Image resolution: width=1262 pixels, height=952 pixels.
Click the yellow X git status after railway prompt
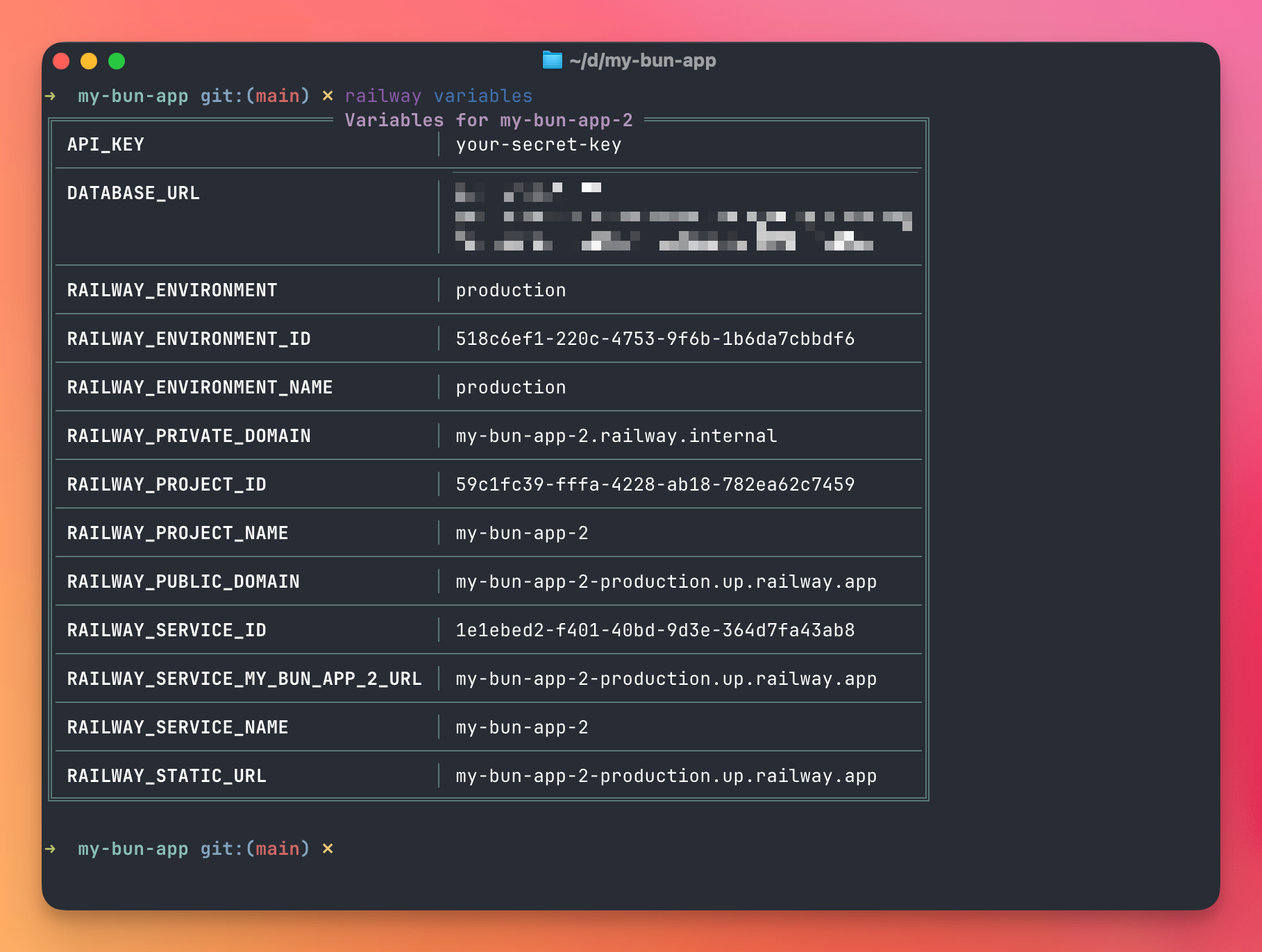point(328,96)
